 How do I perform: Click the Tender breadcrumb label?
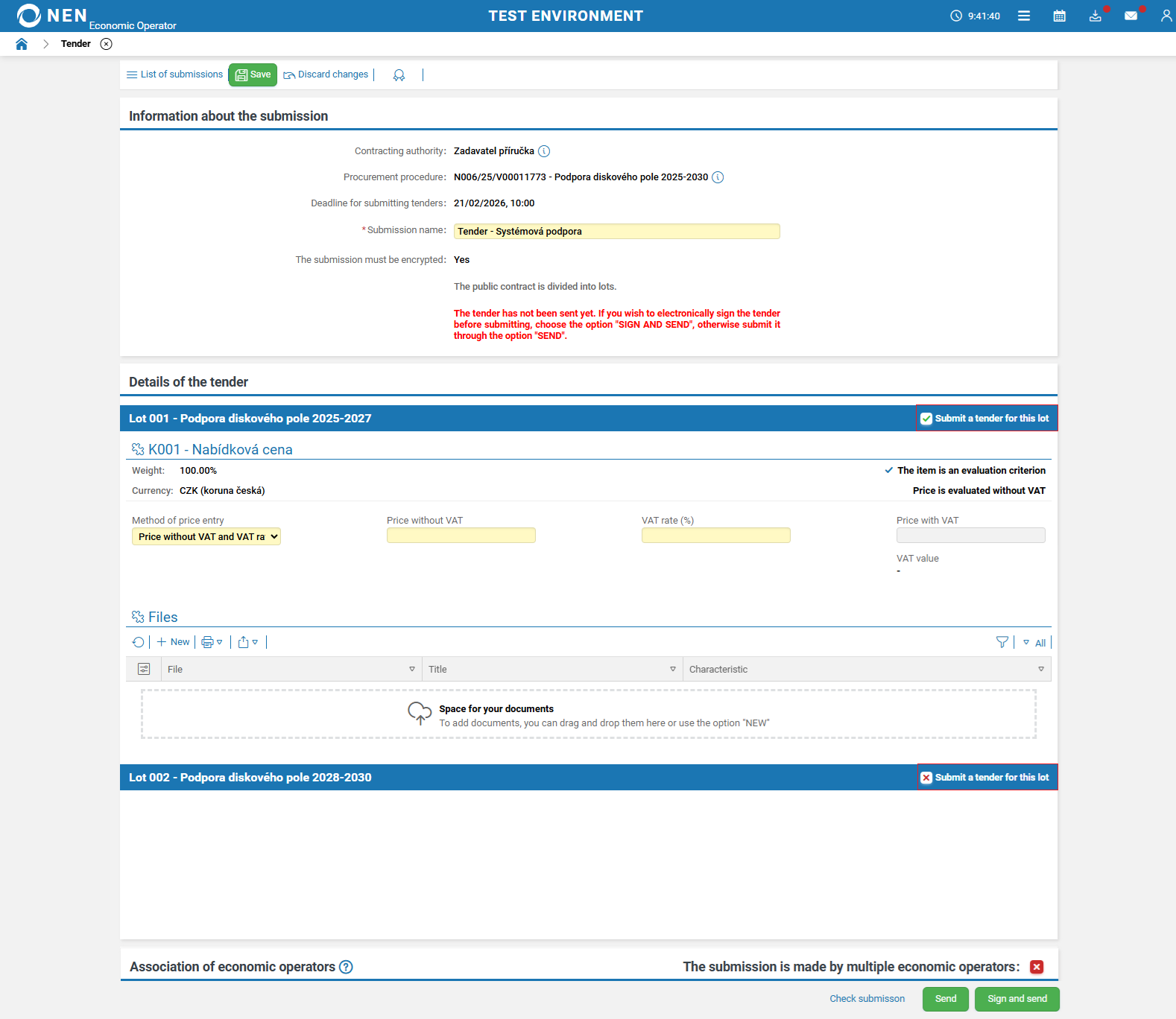tap(76, 44)
